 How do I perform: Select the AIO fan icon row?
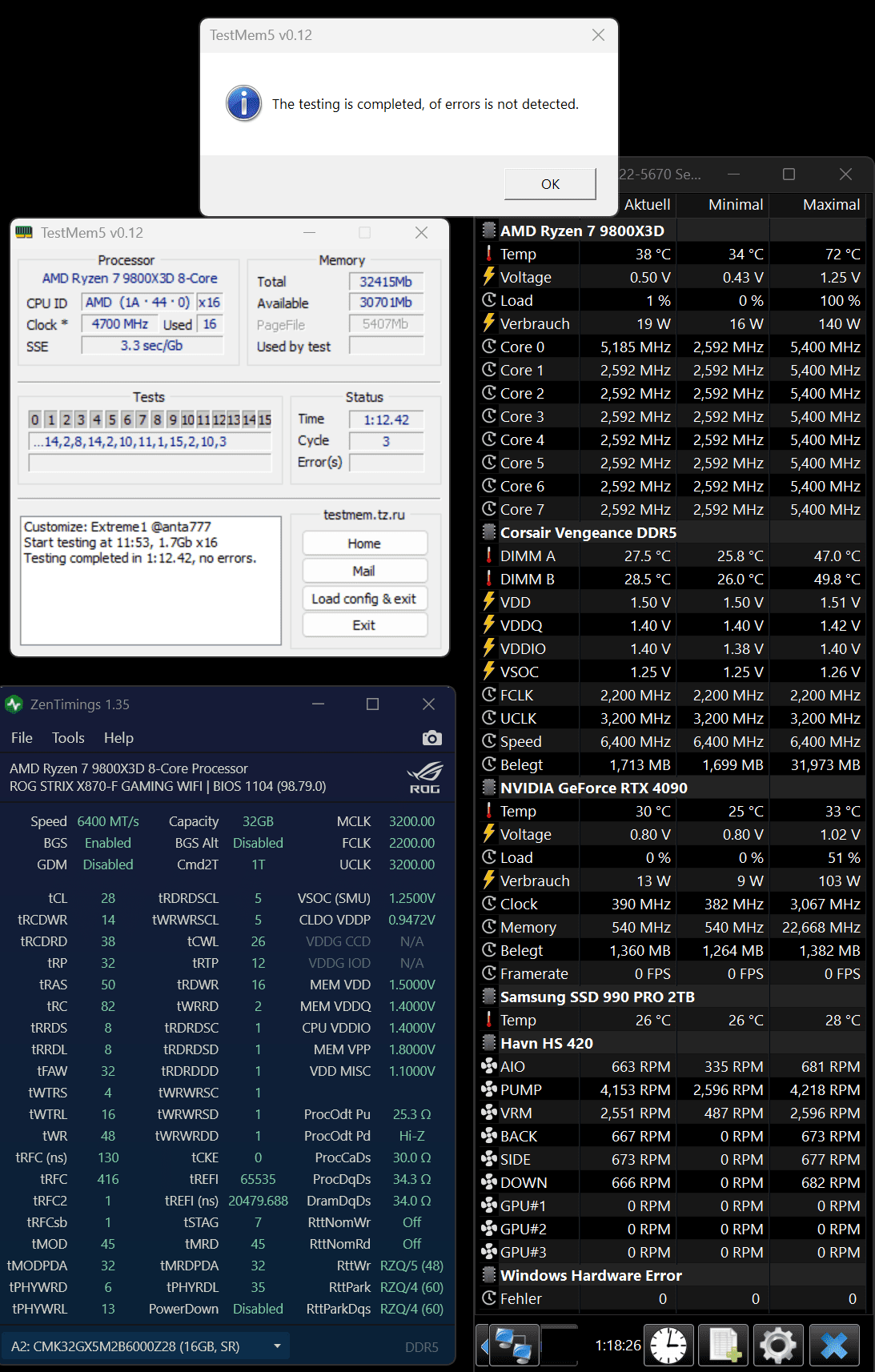pos(489,1066)
